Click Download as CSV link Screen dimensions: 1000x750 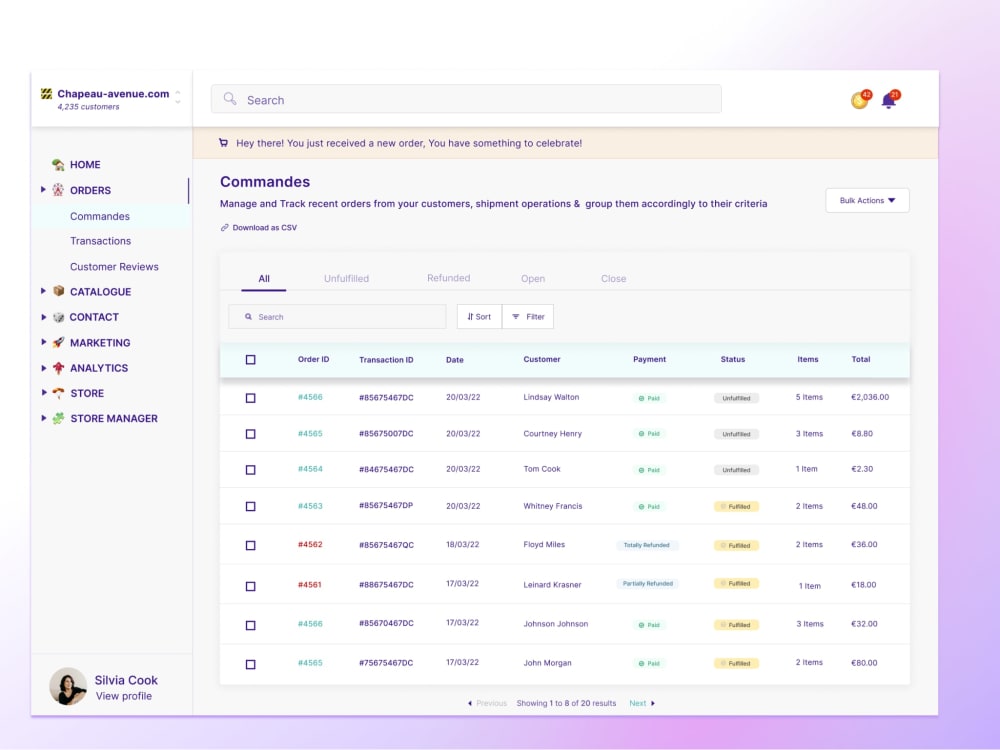pyautogui.click(x=265, y=228)
